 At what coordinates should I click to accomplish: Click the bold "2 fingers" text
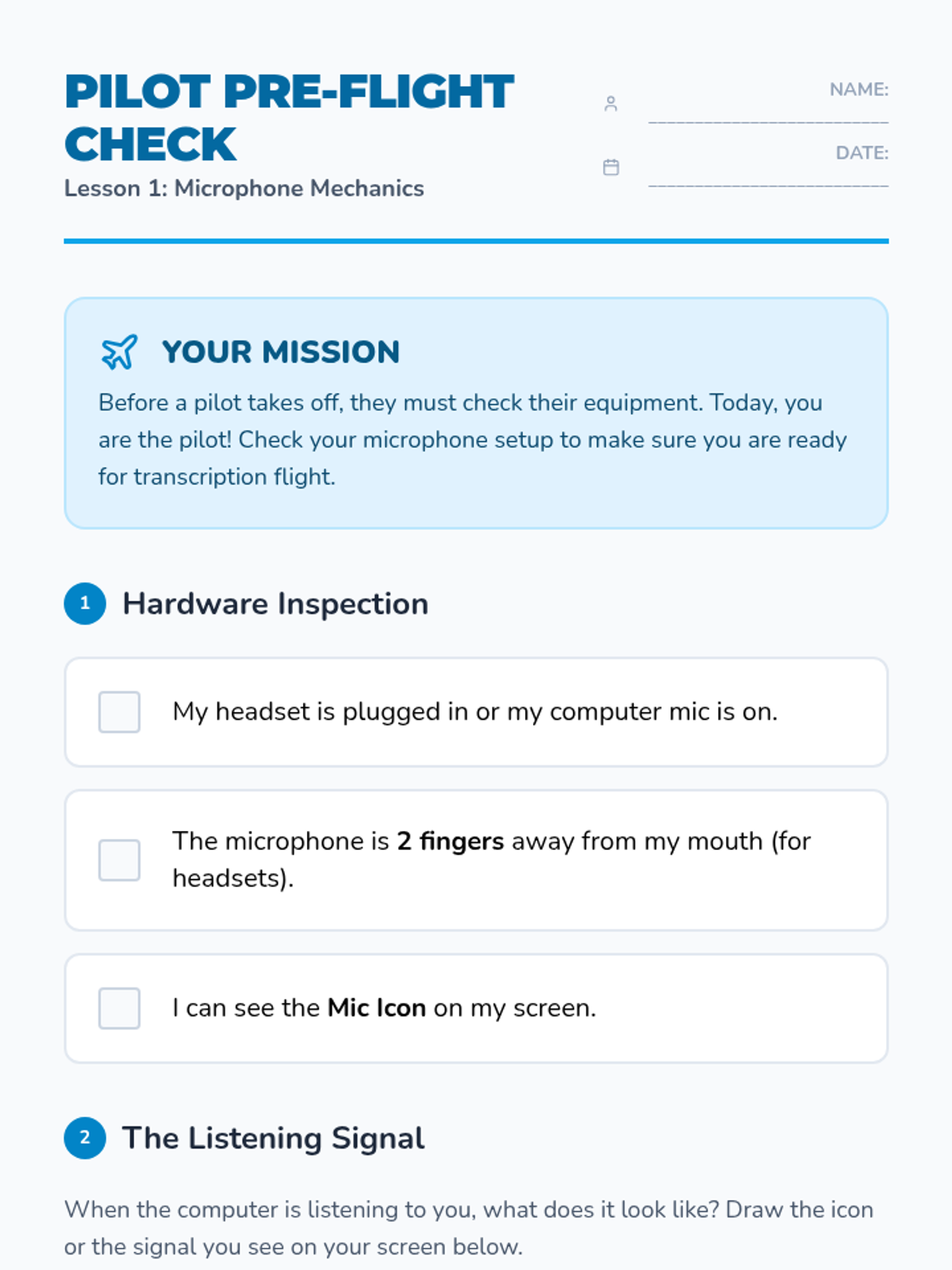pos(450,841)
